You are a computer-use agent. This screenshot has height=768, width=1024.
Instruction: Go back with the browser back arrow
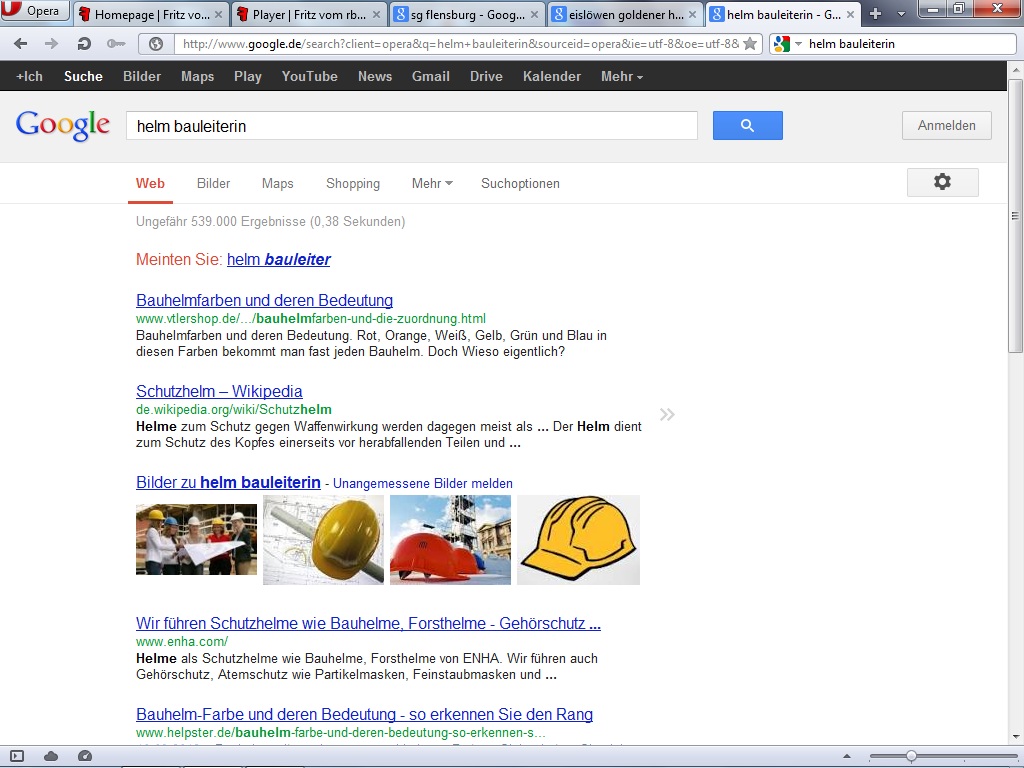21,44
